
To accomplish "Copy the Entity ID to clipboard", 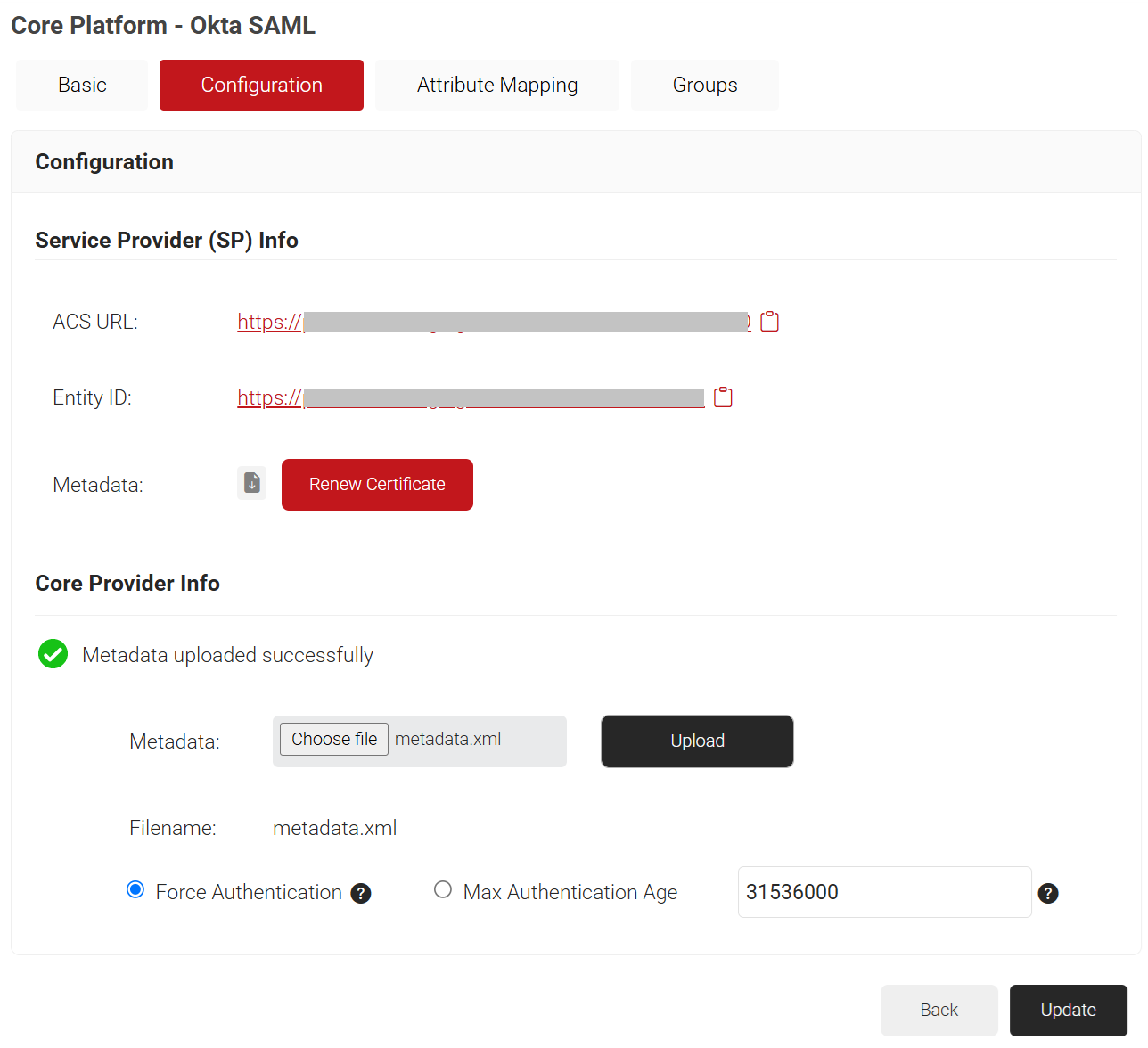I will 723,397.
